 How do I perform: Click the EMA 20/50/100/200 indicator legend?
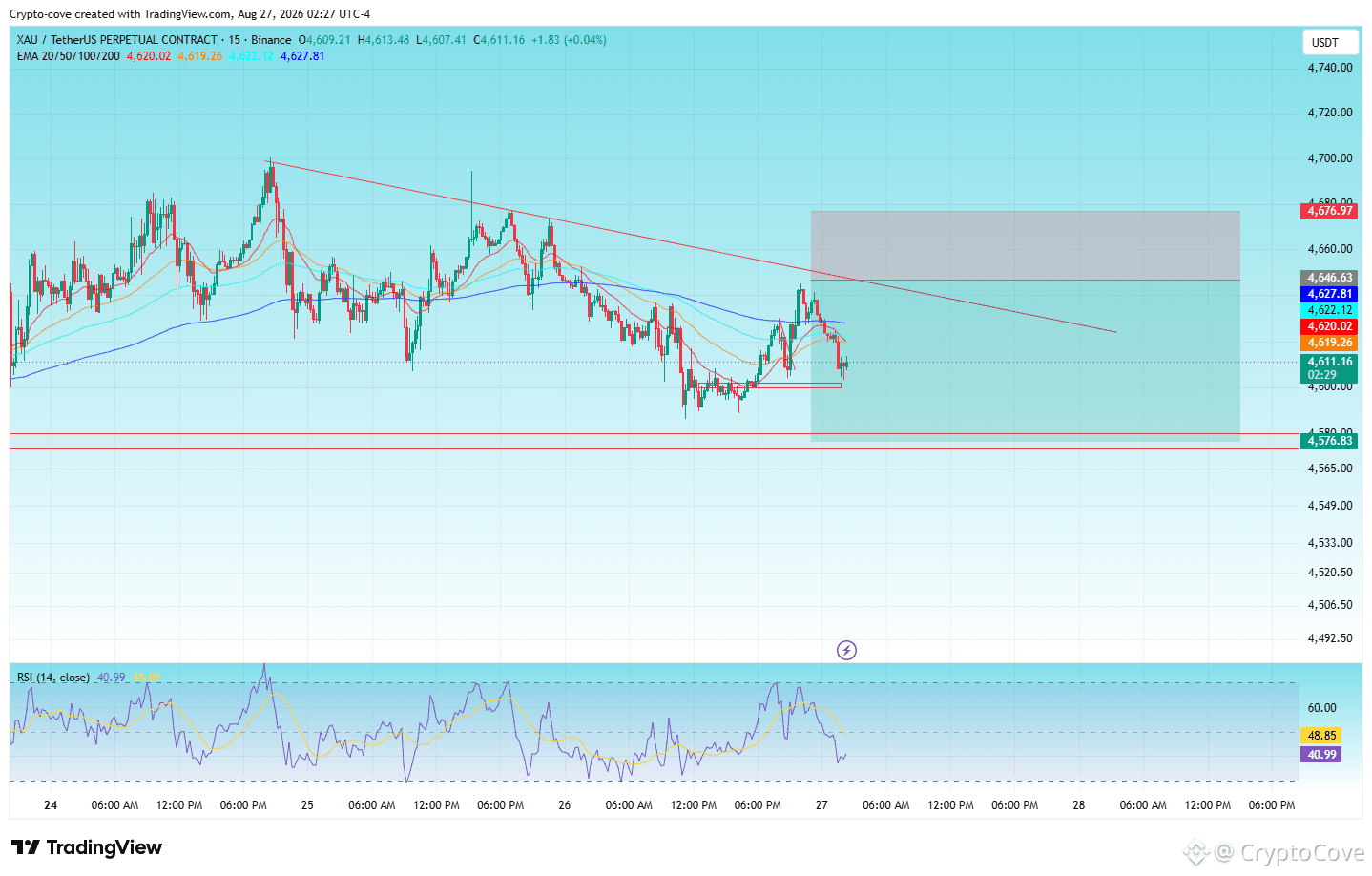tap(69, 56)
